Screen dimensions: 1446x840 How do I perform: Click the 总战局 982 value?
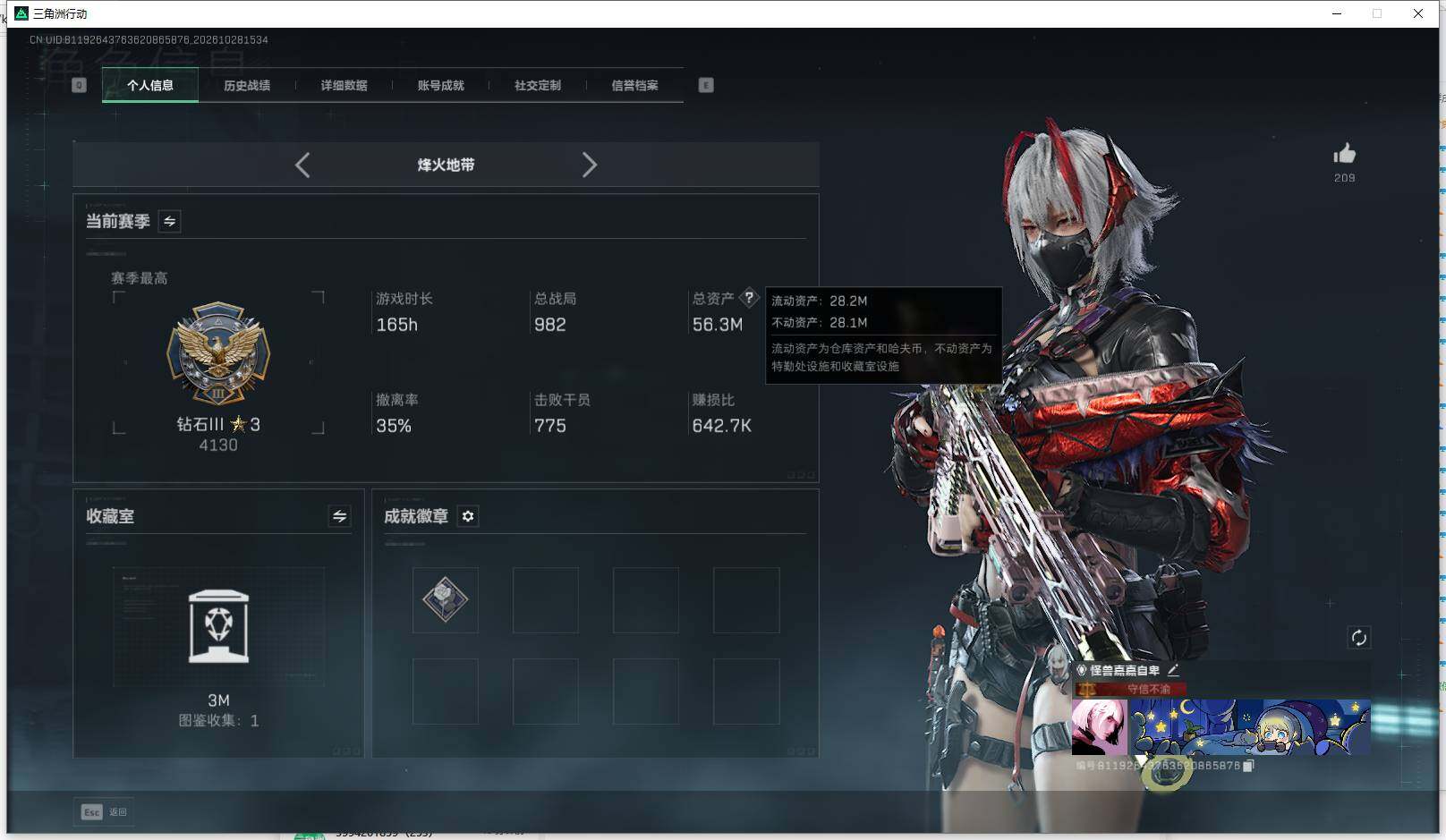(550, 325)
